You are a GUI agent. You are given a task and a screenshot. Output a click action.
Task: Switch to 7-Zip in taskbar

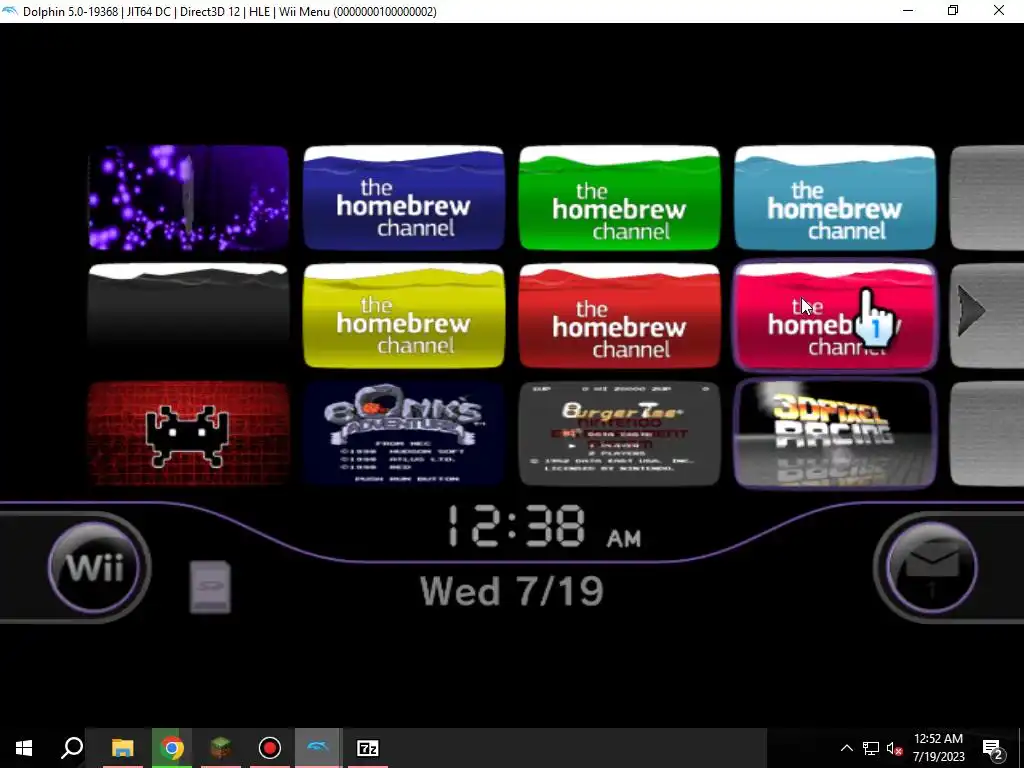click(368, 748)
